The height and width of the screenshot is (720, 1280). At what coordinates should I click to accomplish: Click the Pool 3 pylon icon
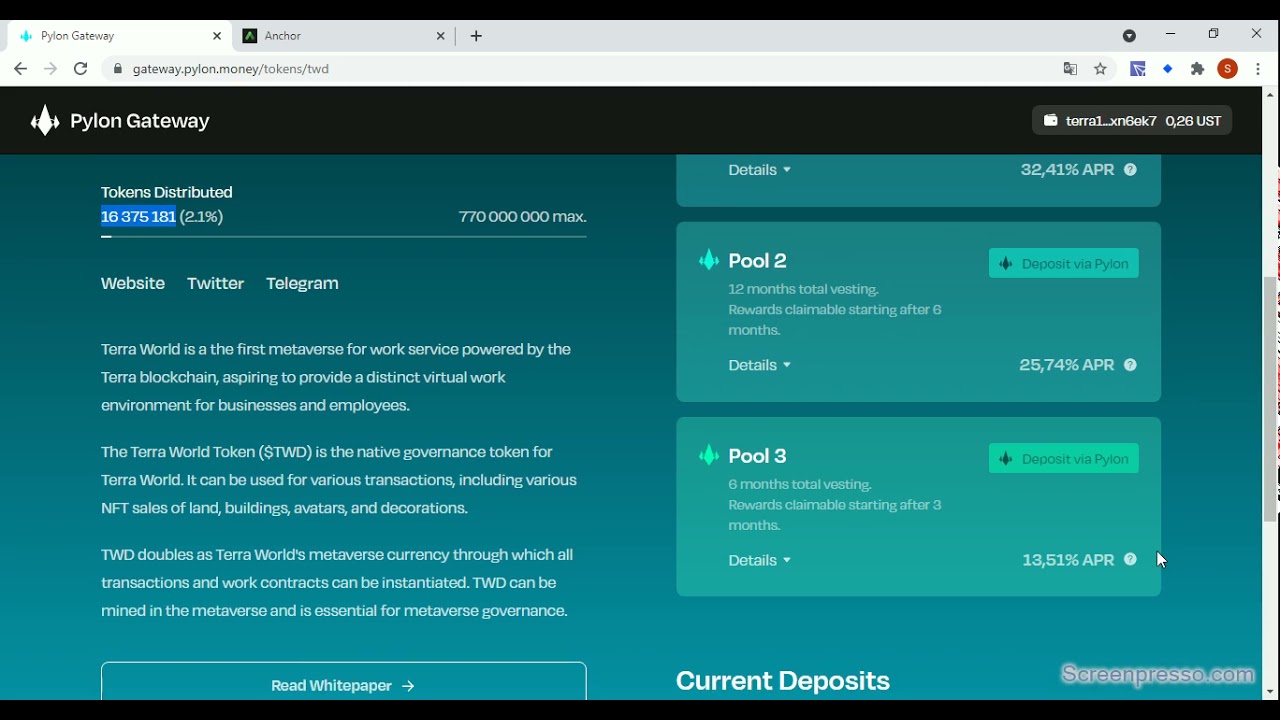pyautogui.click(x=709, y=456)
